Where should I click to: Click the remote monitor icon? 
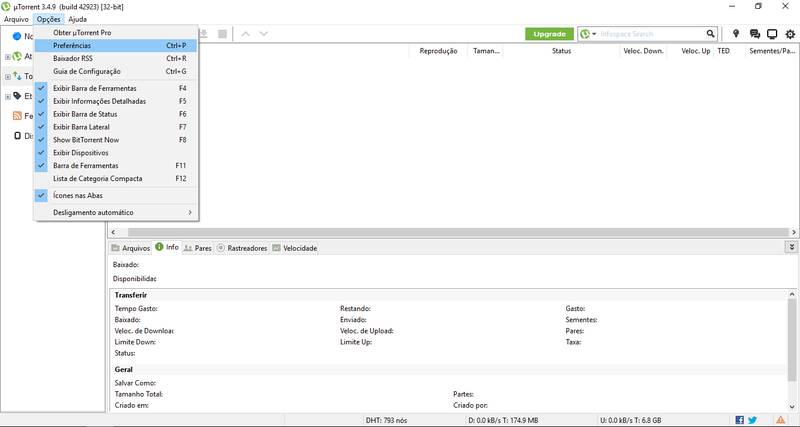click(x=772, y=34)
